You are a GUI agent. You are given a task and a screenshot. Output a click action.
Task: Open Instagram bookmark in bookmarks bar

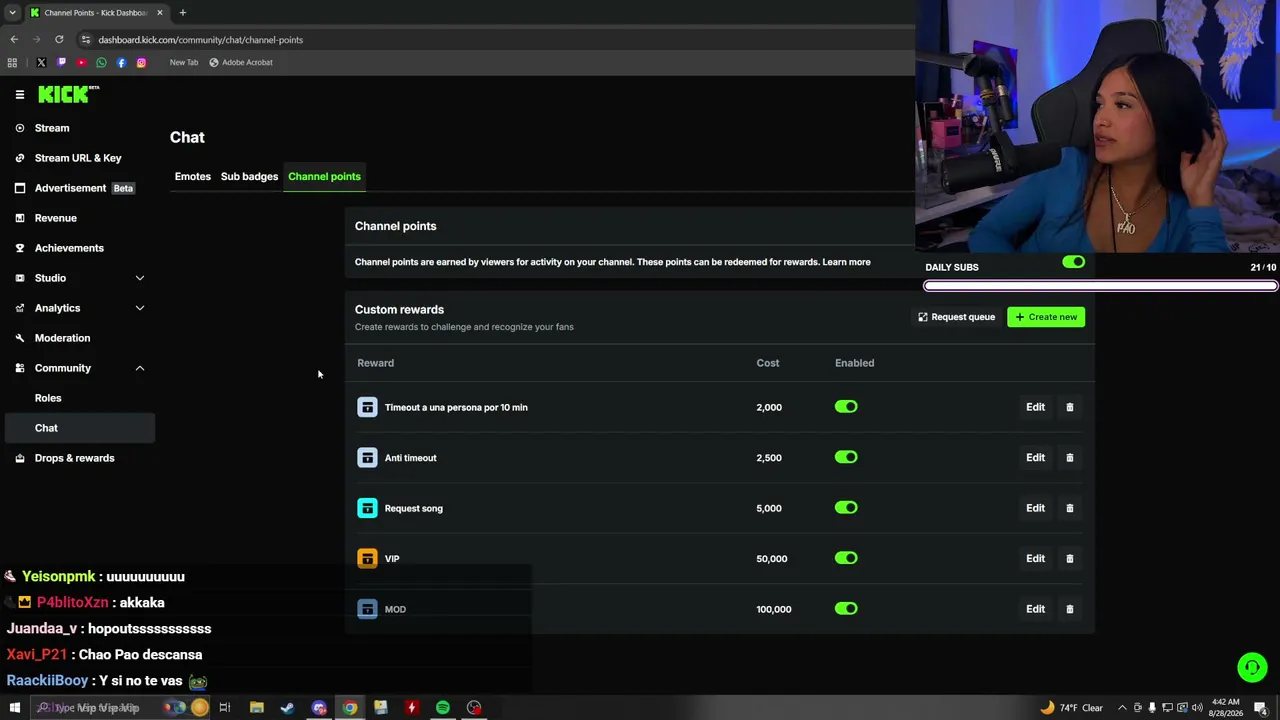click(x=141, y=62)
